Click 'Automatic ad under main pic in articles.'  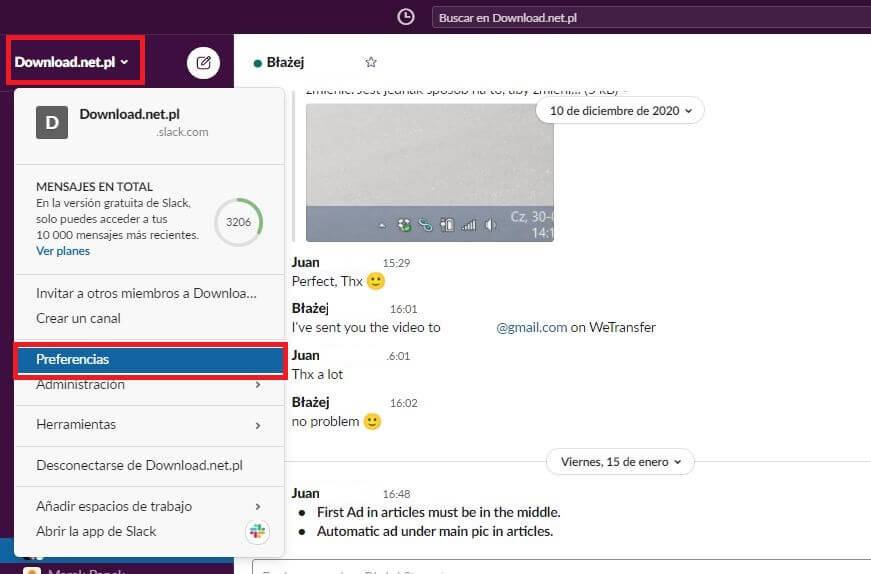[435, 531]
